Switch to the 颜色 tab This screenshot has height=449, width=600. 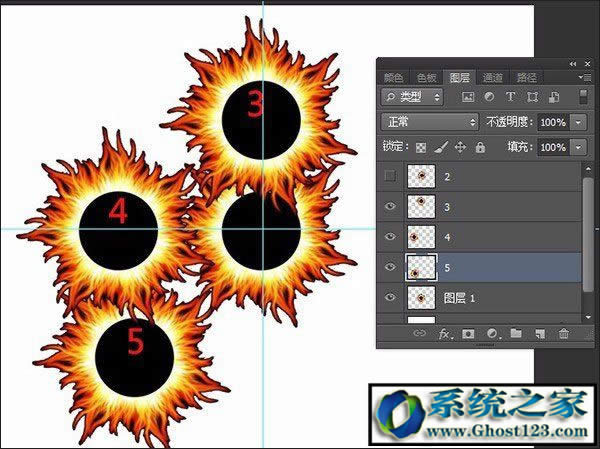click(x=394, y=78)
